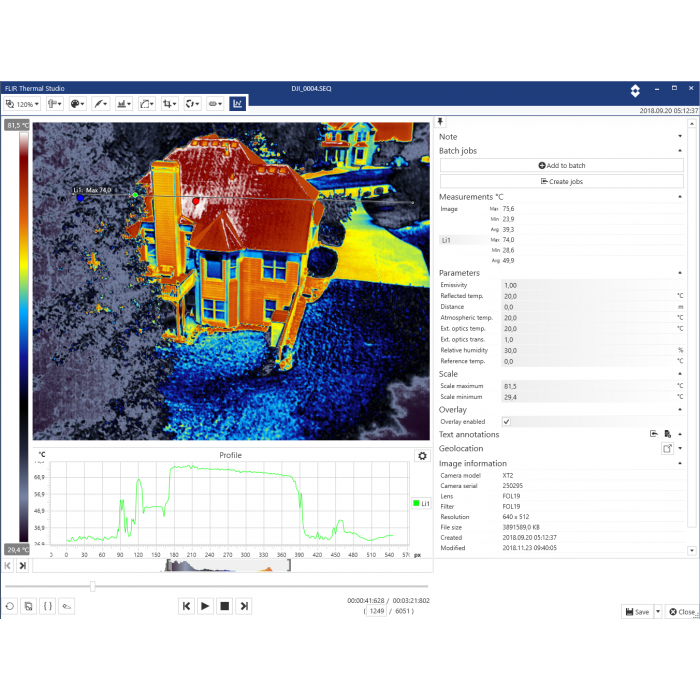This screenshot has width=700, height=700.
Task: Click Add to batch button
Action: point(562,165)
